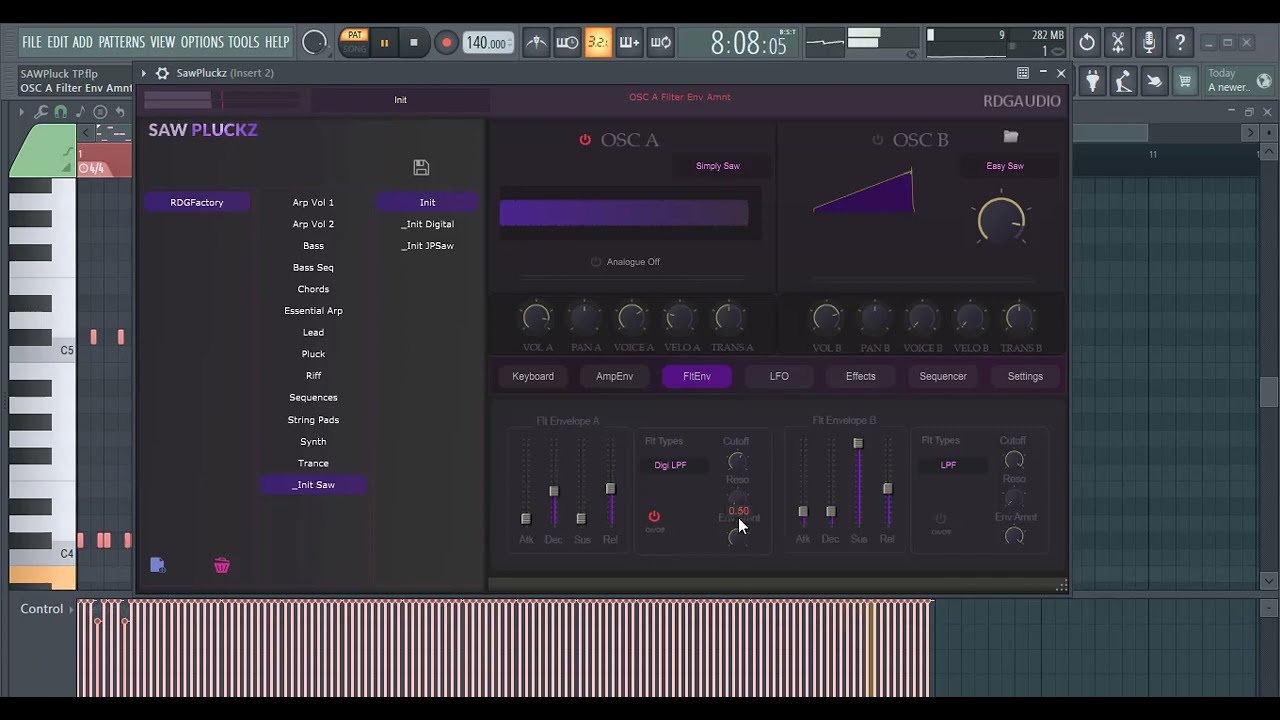Click the record button in transport
The width and height of the screenshot is (1280, 720).
(447, 43)
